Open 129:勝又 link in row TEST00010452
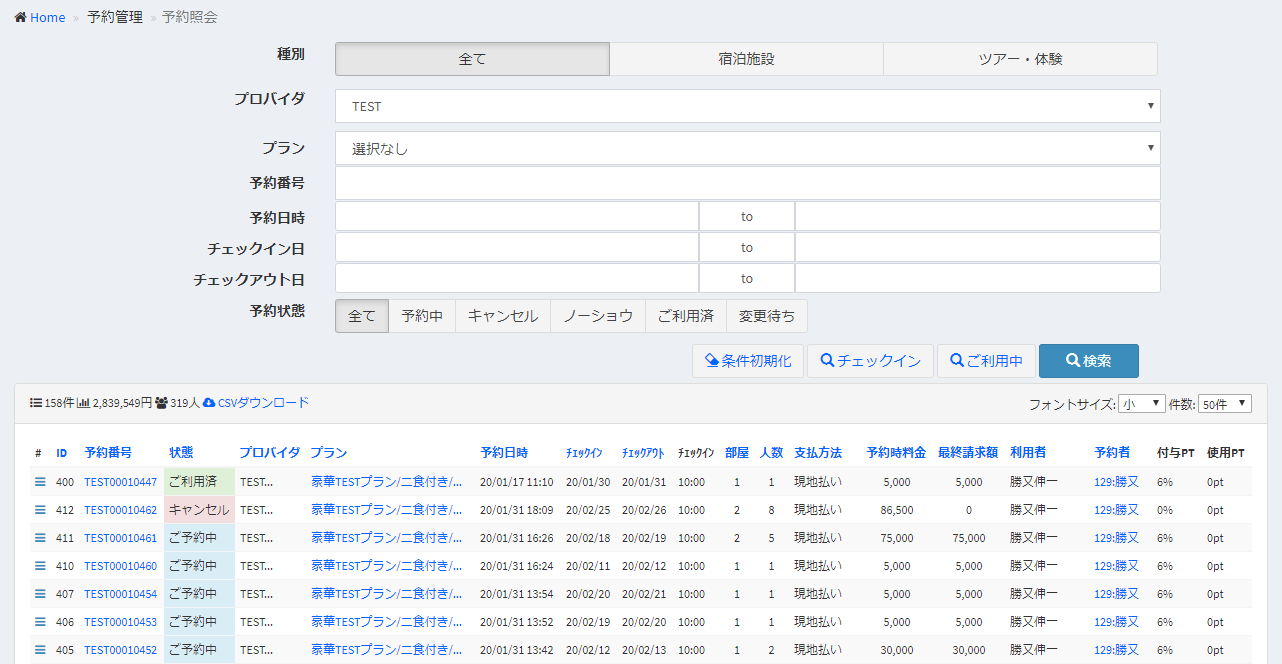Viewport: 1282px width, 664px height. pos(1117,650)
